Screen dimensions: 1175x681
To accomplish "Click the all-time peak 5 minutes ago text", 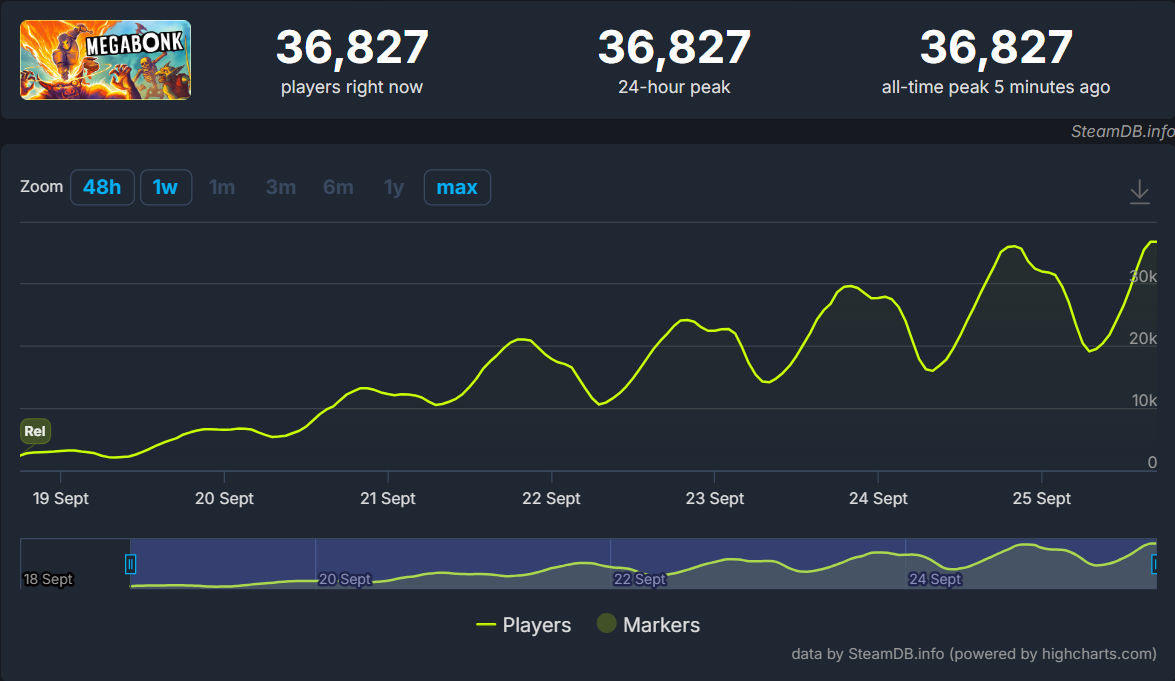I will coord(996,87).
